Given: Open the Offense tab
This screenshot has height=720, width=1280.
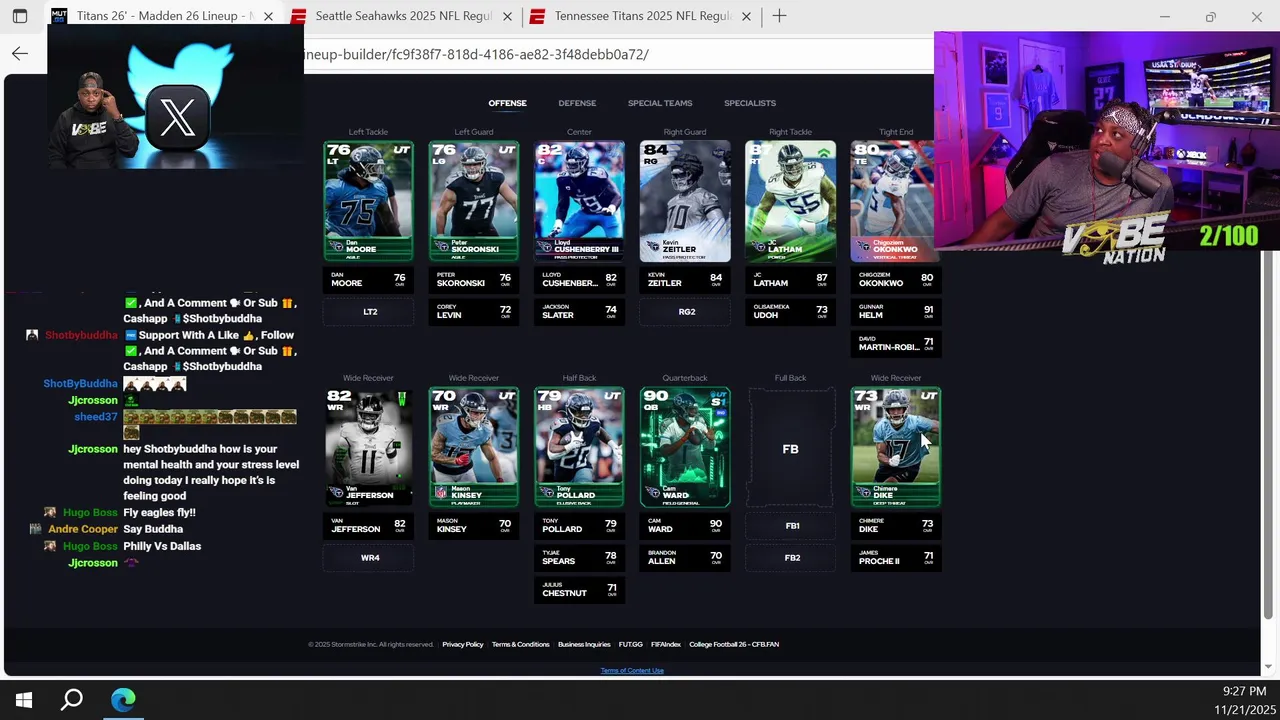Looking at the screenshot, I should pos(507,103).
